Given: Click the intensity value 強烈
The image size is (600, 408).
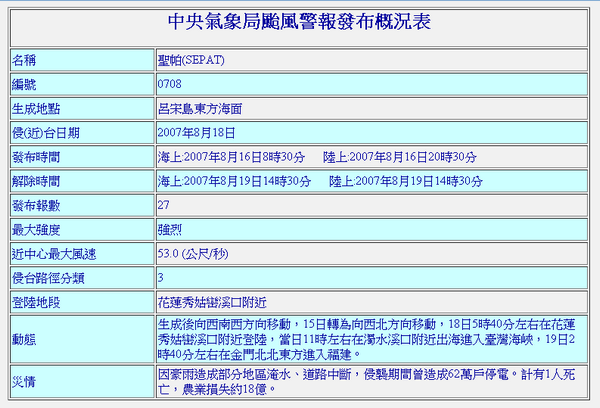Looking at the screenshot, I should pyautogui.click(x=170, y=230).
